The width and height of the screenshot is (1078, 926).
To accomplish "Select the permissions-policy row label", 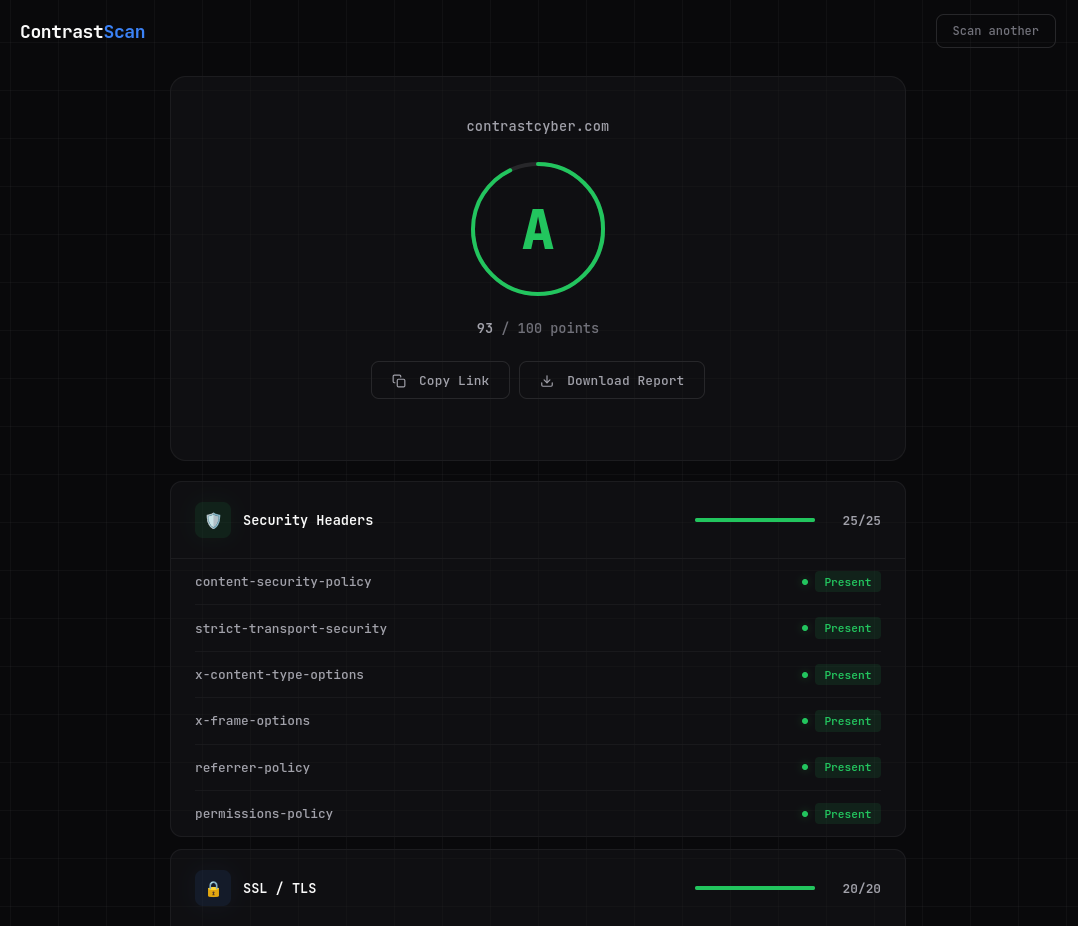I will point(264,813).
